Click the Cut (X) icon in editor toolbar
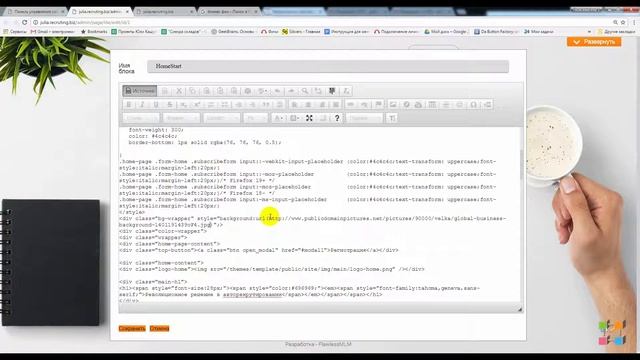This screenshot has height=360, width=640. pos(178,91)
